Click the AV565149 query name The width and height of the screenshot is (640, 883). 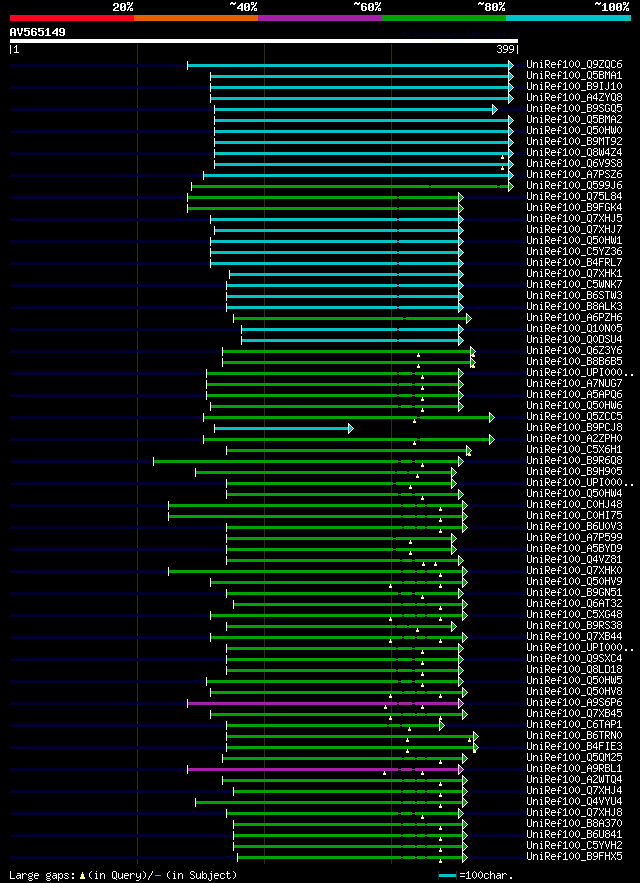[37, 33]
